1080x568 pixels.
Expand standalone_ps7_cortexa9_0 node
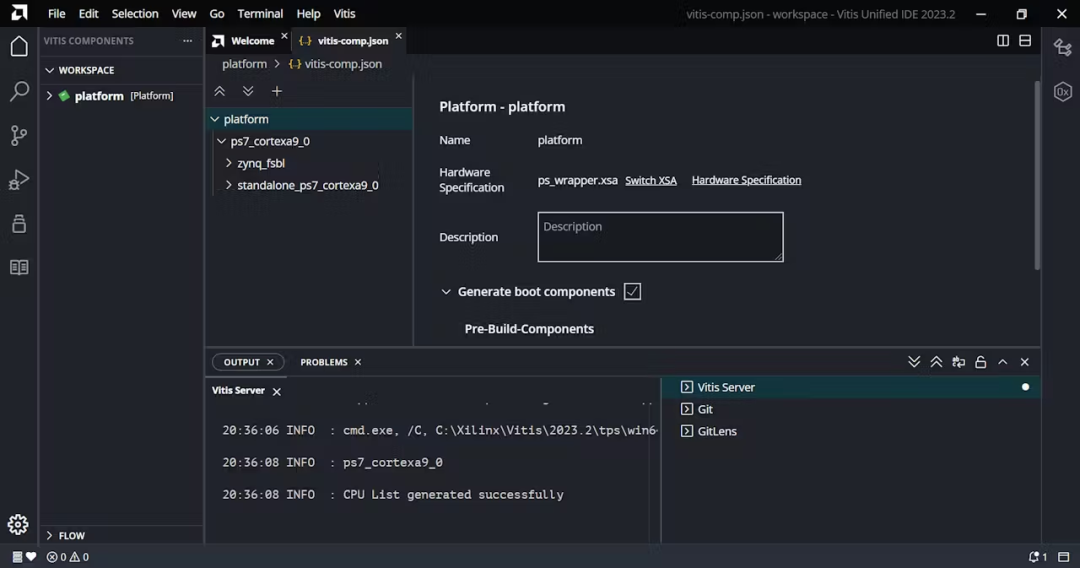click(229, 185)
